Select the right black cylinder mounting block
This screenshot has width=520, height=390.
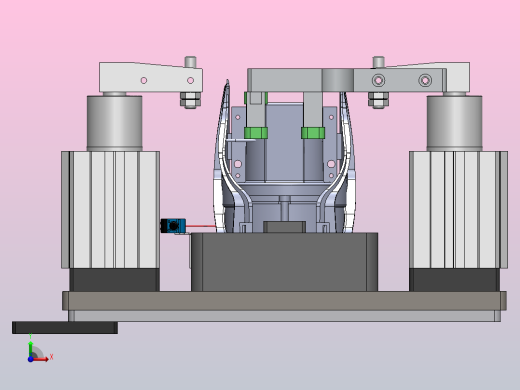[454, 280]
